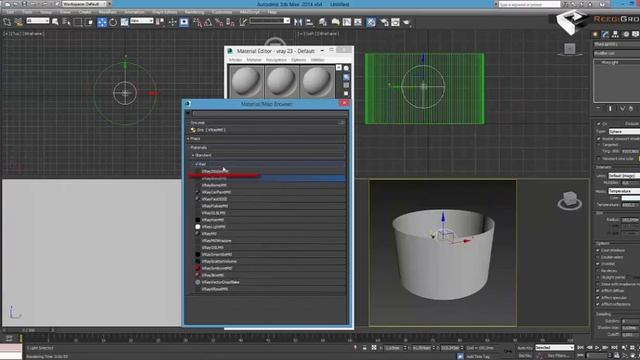Activate the Select Object tool

pyautogui.click(x=55, y=22)
